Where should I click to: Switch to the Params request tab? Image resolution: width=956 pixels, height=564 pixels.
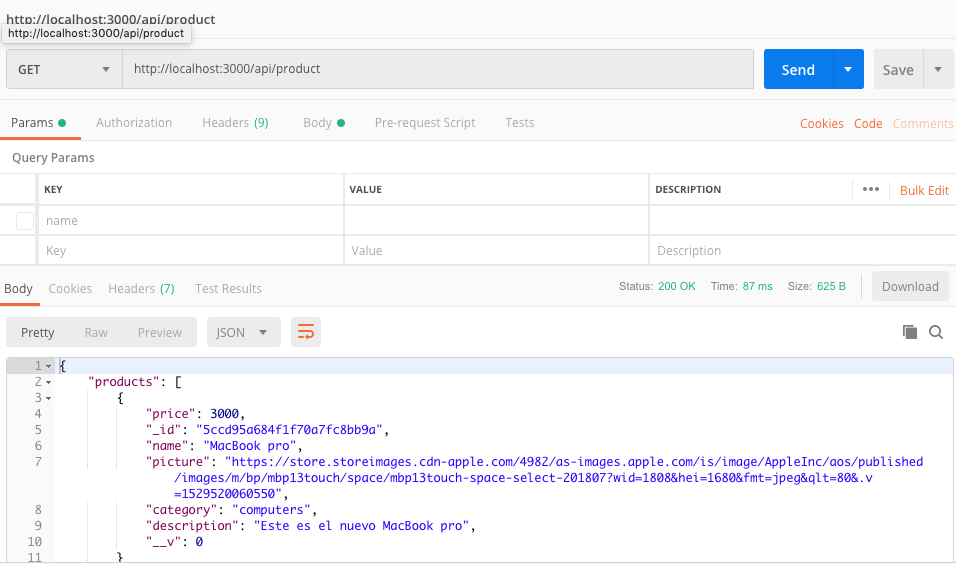click(38, 123)
